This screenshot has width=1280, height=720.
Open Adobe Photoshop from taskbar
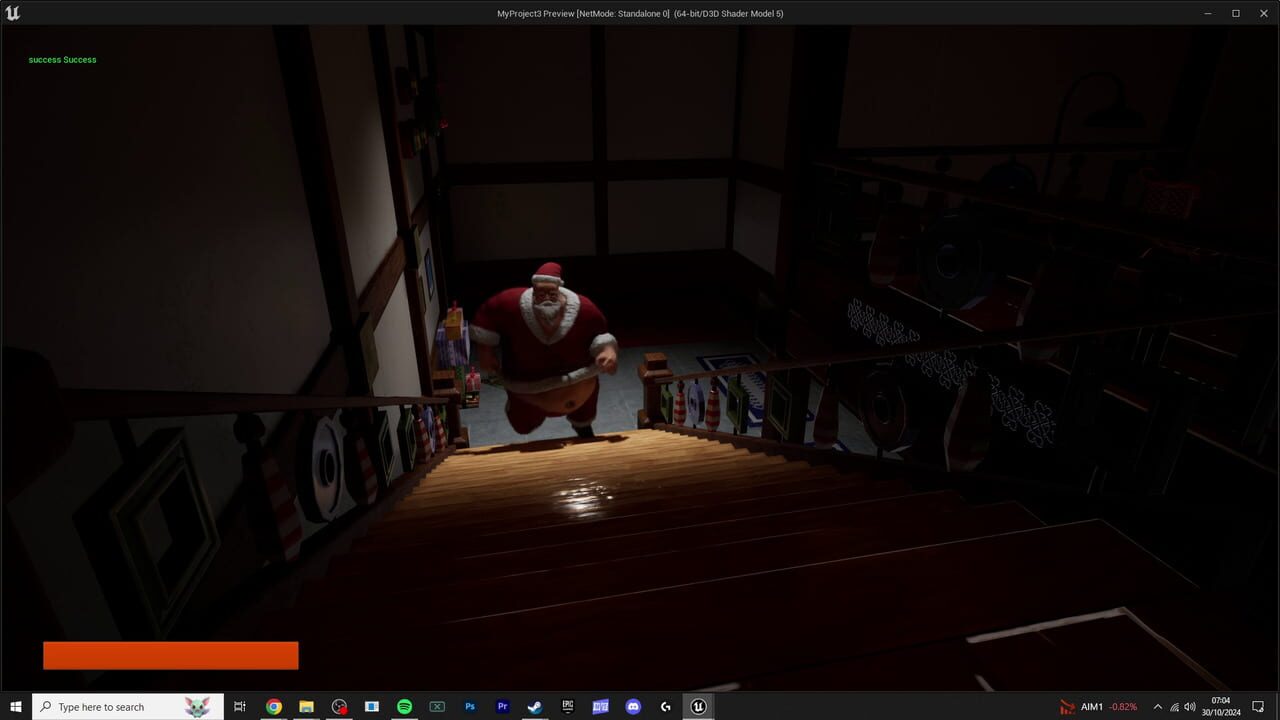[470, 707]
